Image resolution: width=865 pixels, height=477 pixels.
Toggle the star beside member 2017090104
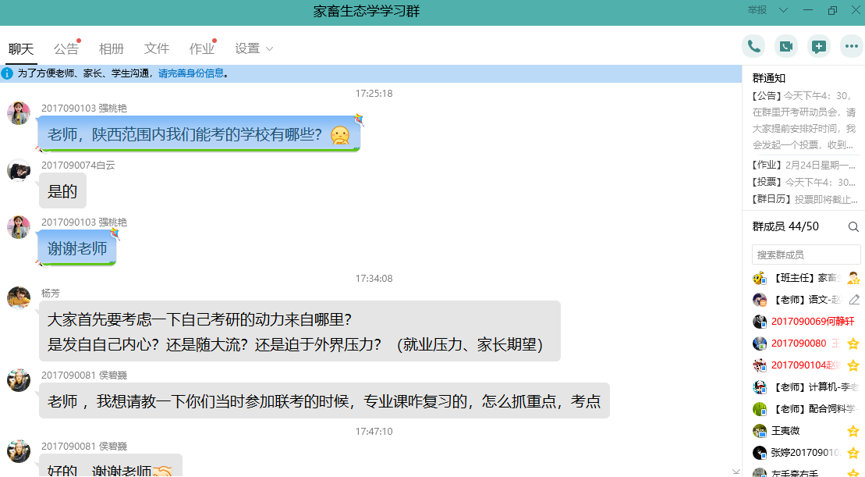853,365
